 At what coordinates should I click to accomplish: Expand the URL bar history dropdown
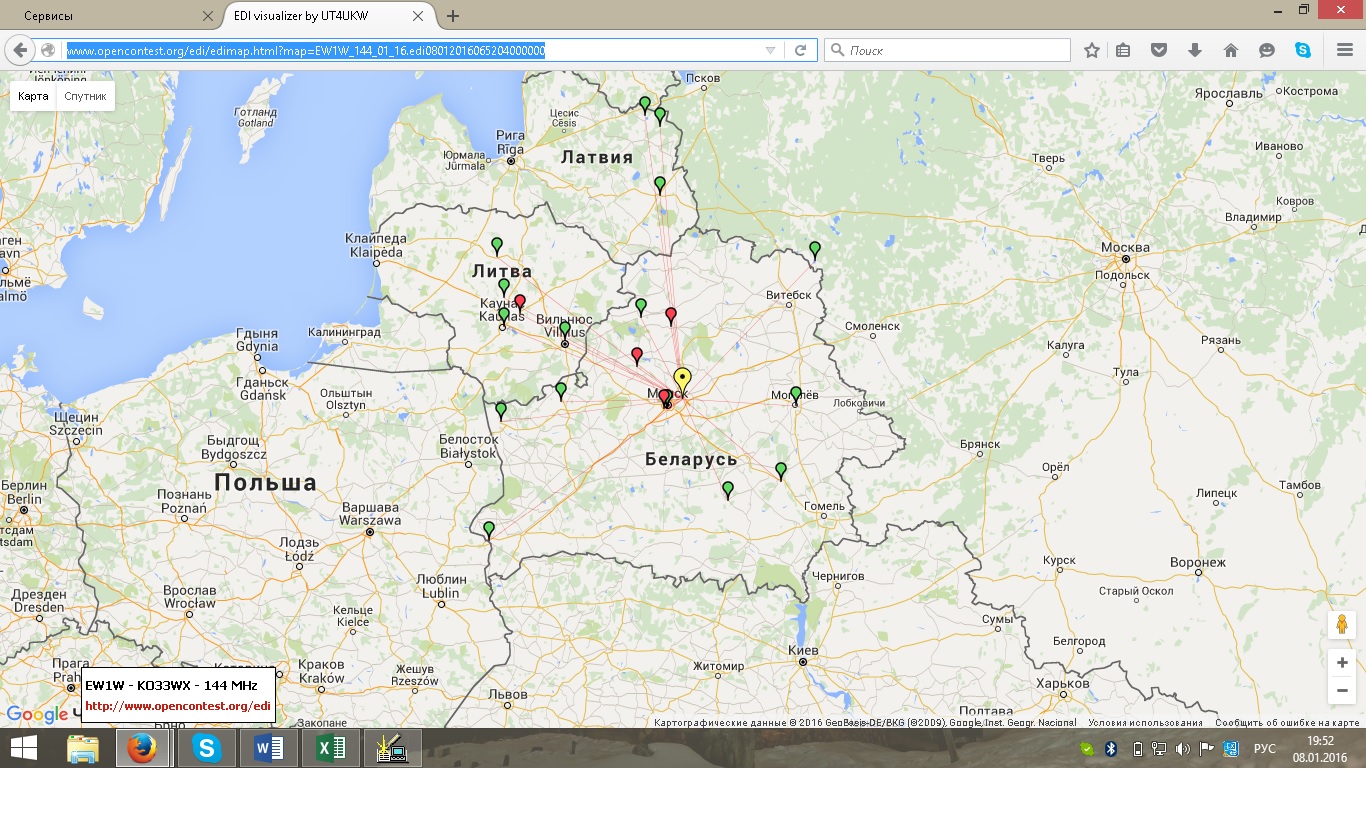pyautogui.click(x=770, y=50)
